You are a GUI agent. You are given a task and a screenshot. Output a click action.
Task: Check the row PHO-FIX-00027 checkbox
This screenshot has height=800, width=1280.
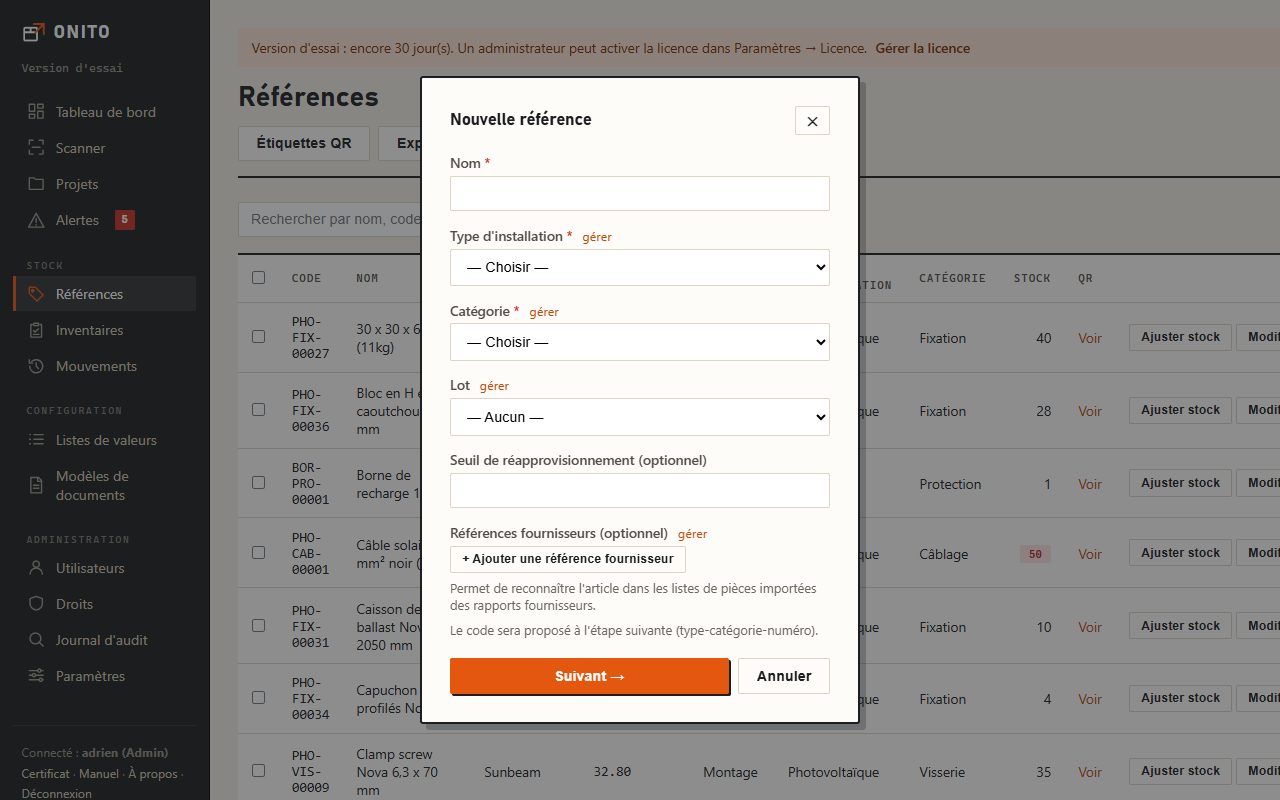(259, 337)
